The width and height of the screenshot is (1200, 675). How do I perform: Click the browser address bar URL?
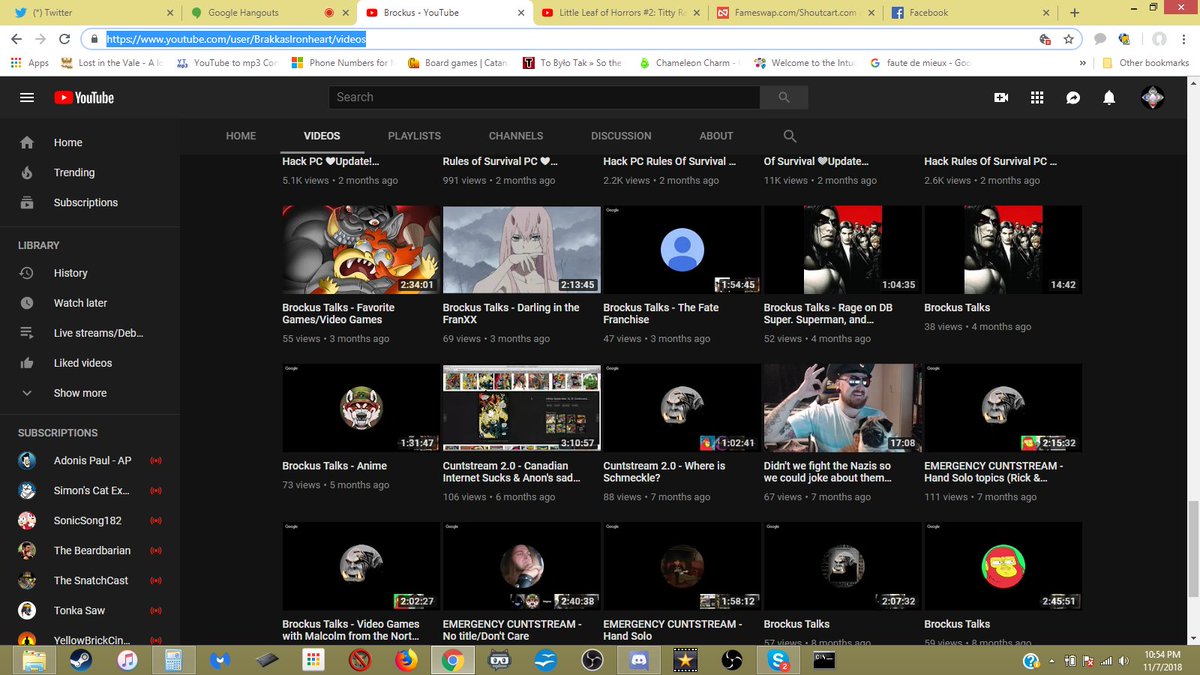click(235, 39)
